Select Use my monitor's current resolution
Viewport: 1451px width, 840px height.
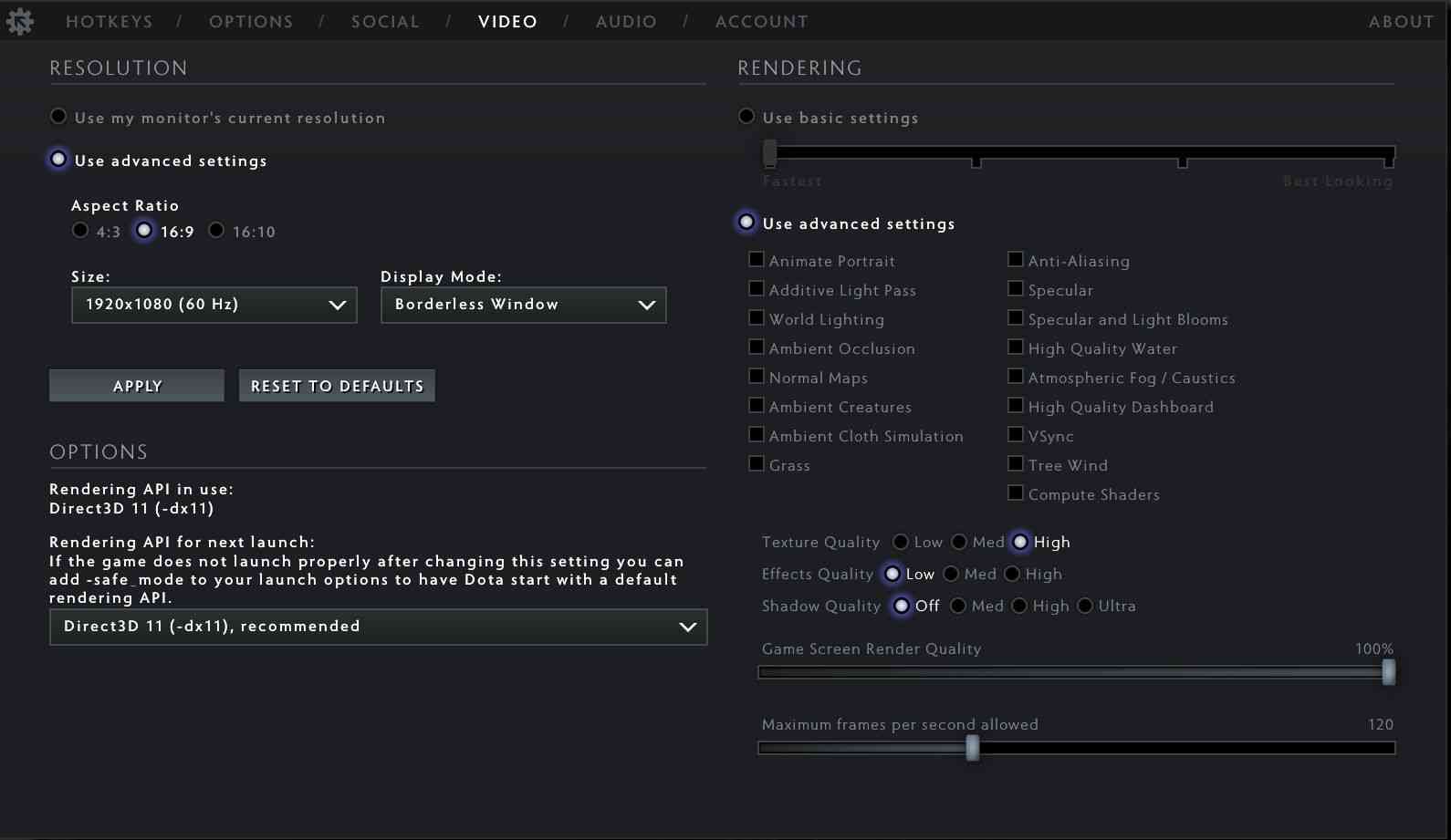tap(59, 117)
